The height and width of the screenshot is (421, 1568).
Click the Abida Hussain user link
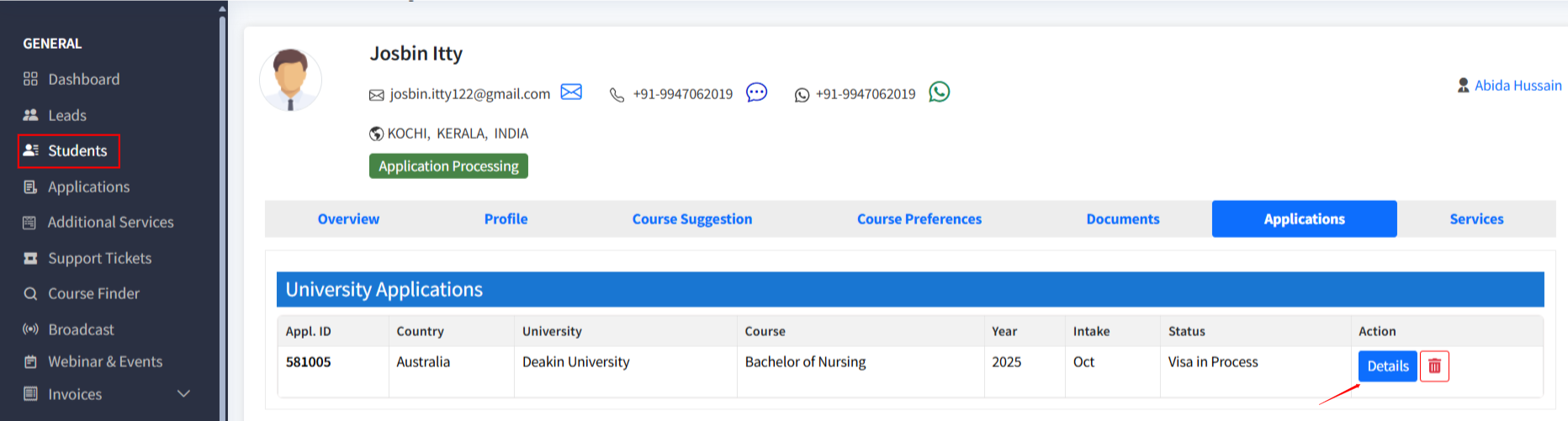click(1517, 86)
